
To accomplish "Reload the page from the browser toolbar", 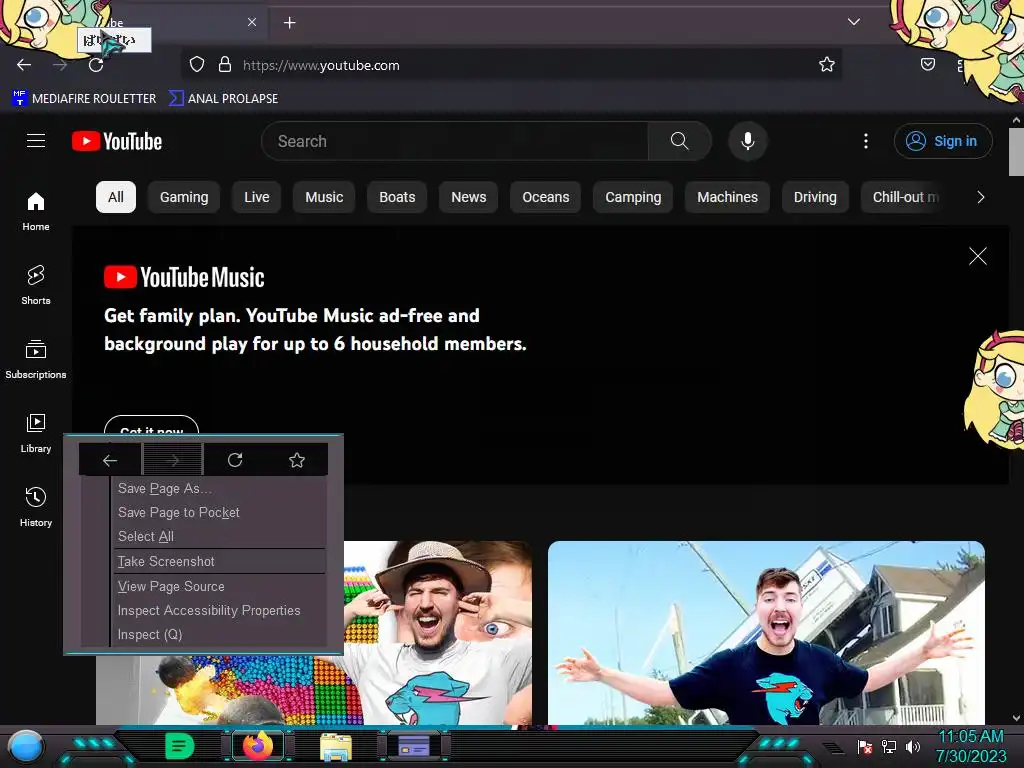I will tap(96, 65).
